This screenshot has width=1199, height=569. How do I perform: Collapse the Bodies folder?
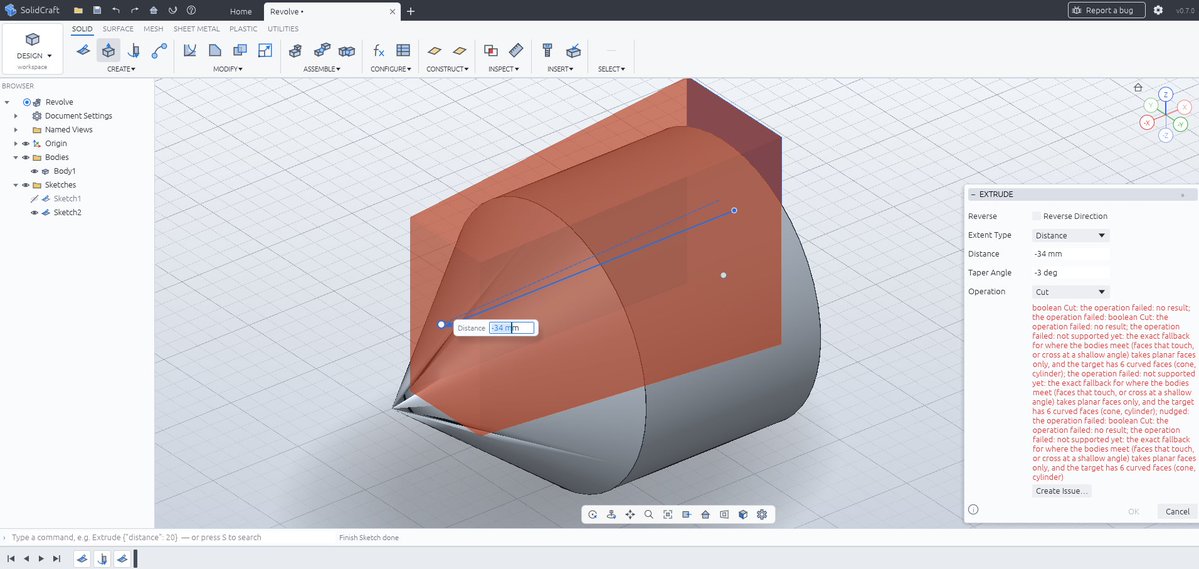tap(16, 158)
